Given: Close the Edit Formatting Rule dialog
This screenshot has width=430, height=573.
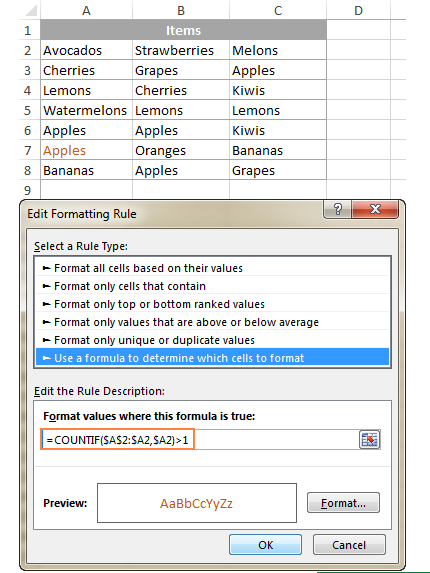Looking at the screenshot, I should point(375,209).
